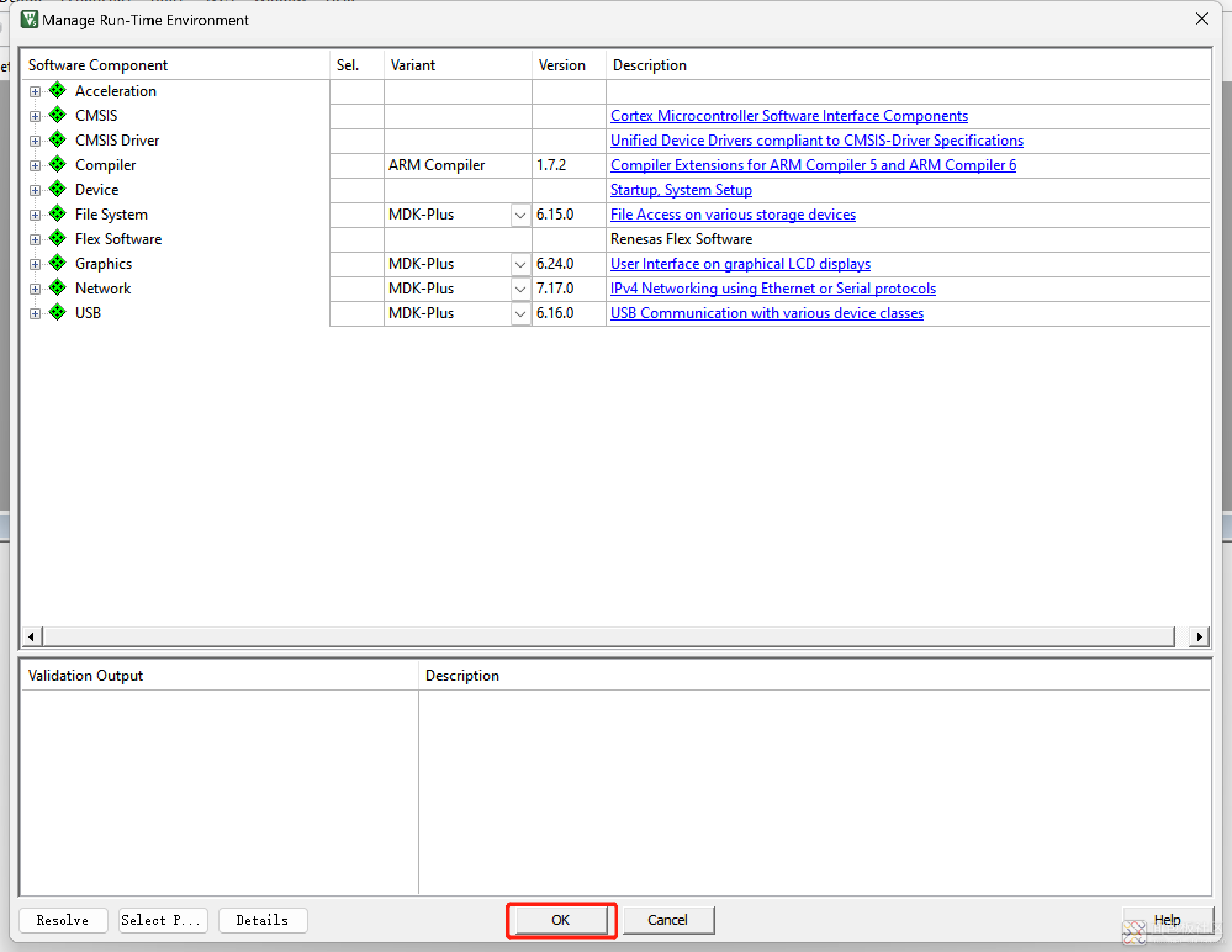Open Cortex Microcontroller Software Interface Components link
The image size is (1232, 952).
(x=789, y=116)
